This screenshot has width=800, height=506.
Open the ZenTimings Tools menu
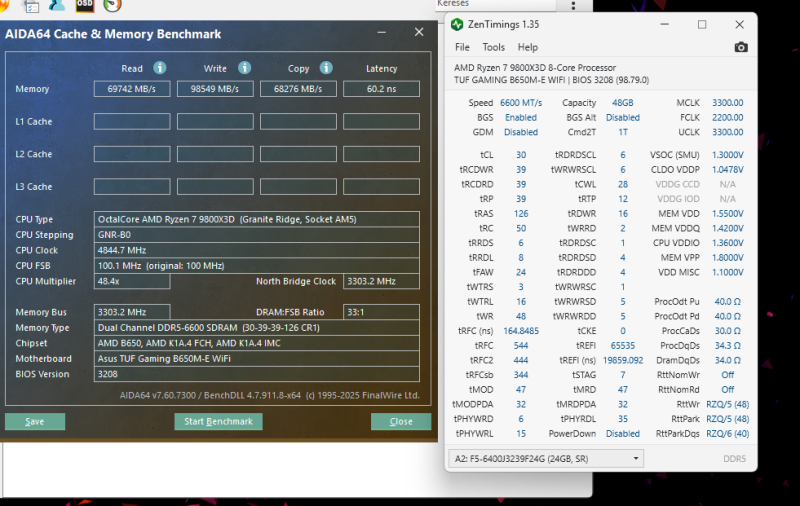point(493,47)
